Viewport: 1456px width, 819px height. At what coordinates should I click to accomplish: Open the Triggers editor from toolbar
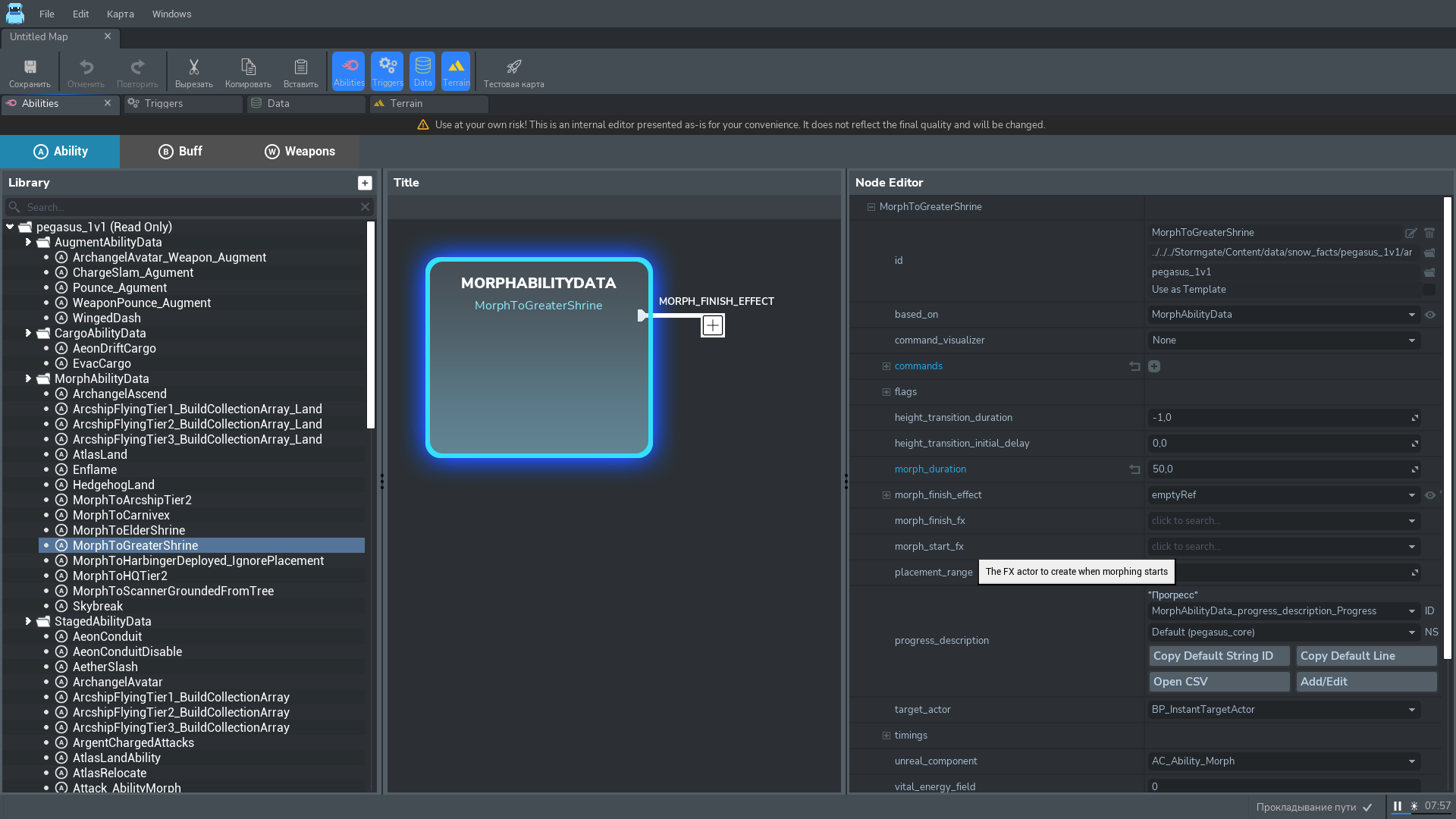coord(388,71)
